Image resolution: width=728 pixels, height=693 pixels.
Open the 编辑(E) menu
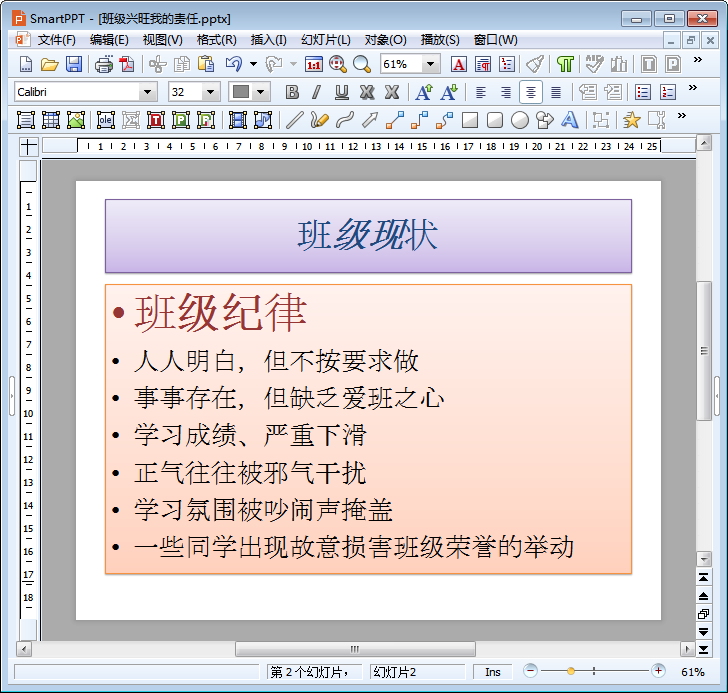[x=109, y=40]
